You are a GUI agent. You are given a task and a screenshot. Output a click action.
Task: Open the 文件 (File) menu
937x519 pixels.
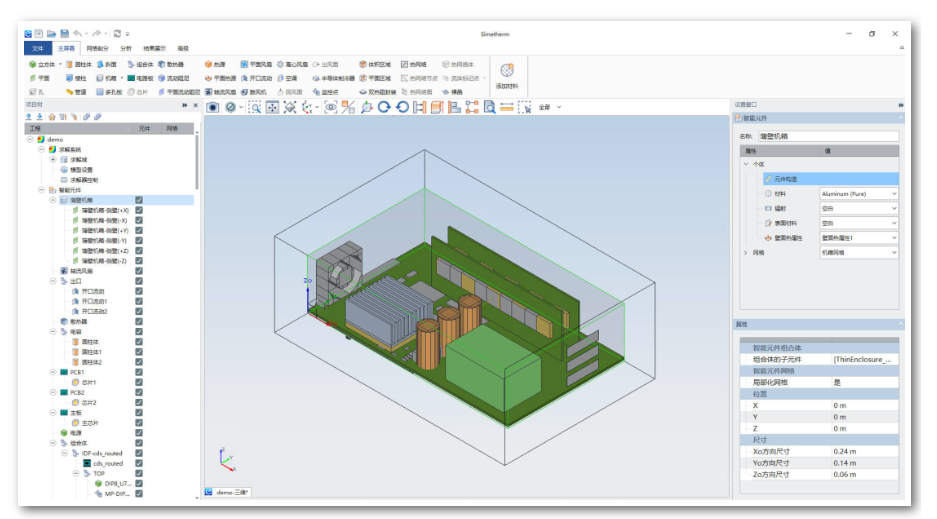[x=38, y=47]
